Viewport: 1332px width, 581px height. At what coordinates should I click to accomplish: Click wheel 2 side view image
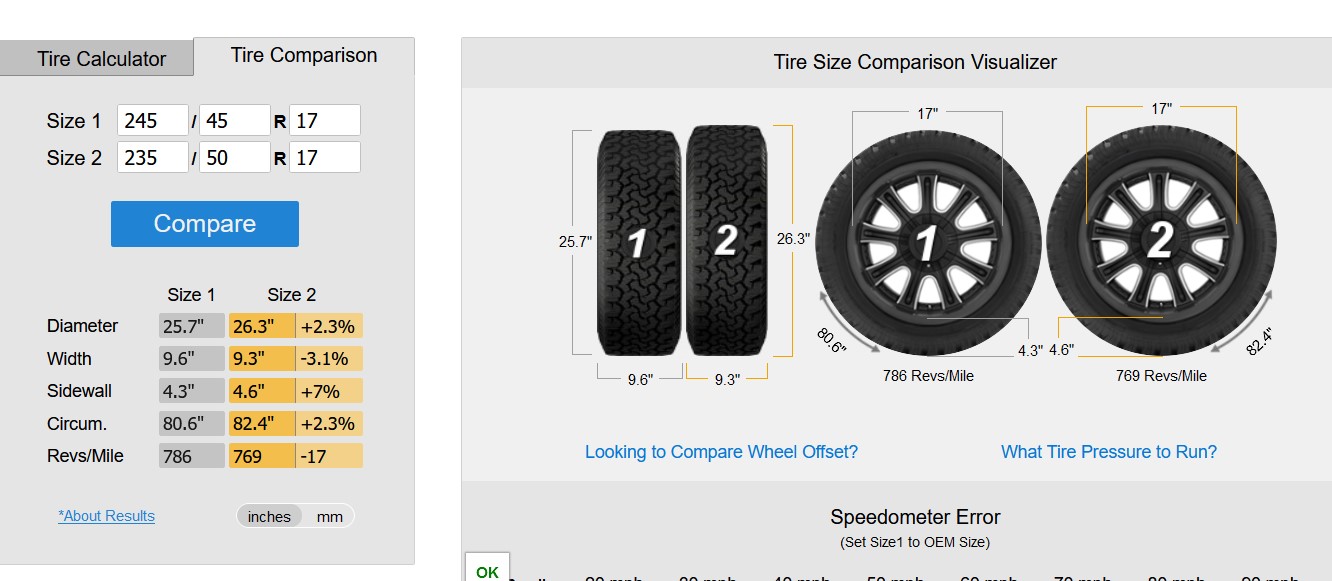1161,243
